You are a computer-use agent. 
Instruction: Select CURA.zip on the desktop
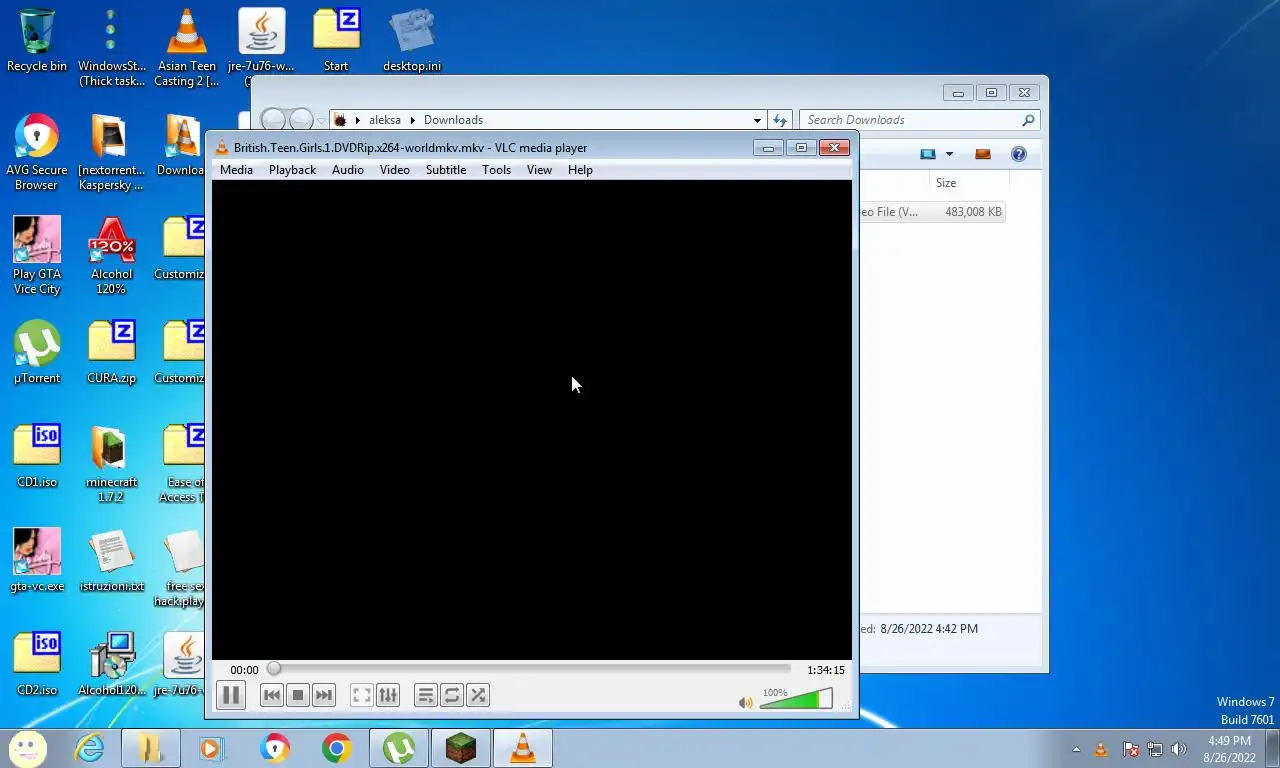coord(111,352)
